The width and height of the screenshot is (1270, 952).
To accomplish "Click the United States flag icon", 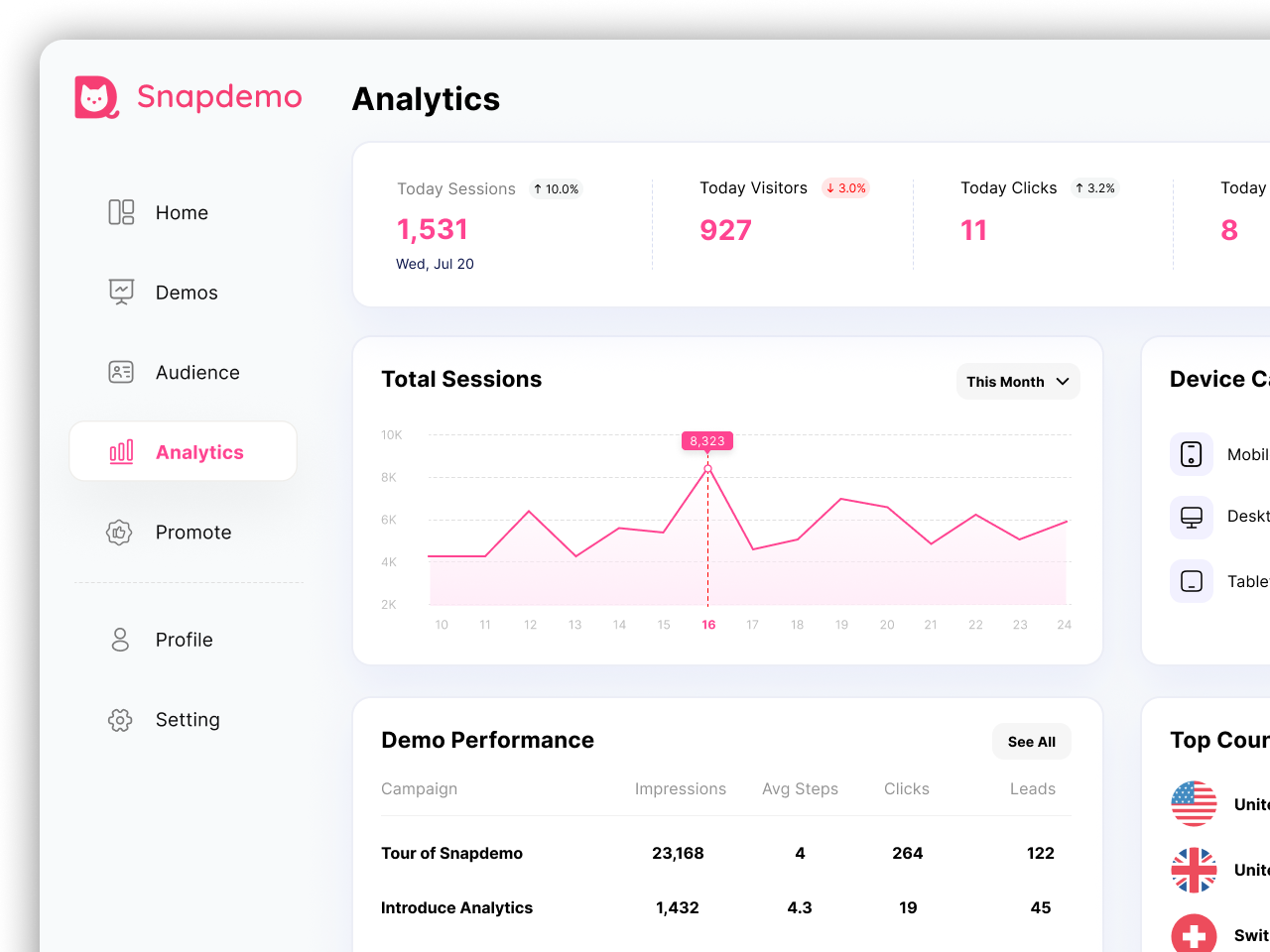I will [x=1194, y=804].
